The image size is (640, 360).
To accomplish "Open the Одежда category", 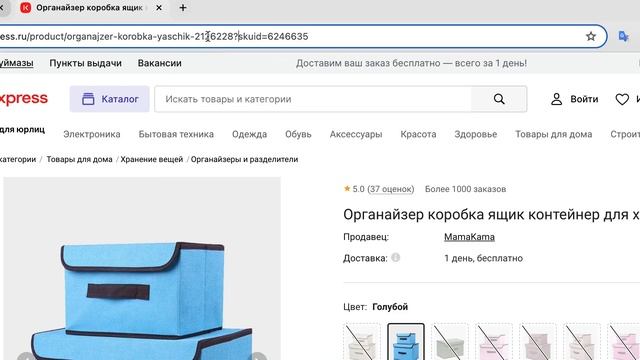I will (249, 134).
